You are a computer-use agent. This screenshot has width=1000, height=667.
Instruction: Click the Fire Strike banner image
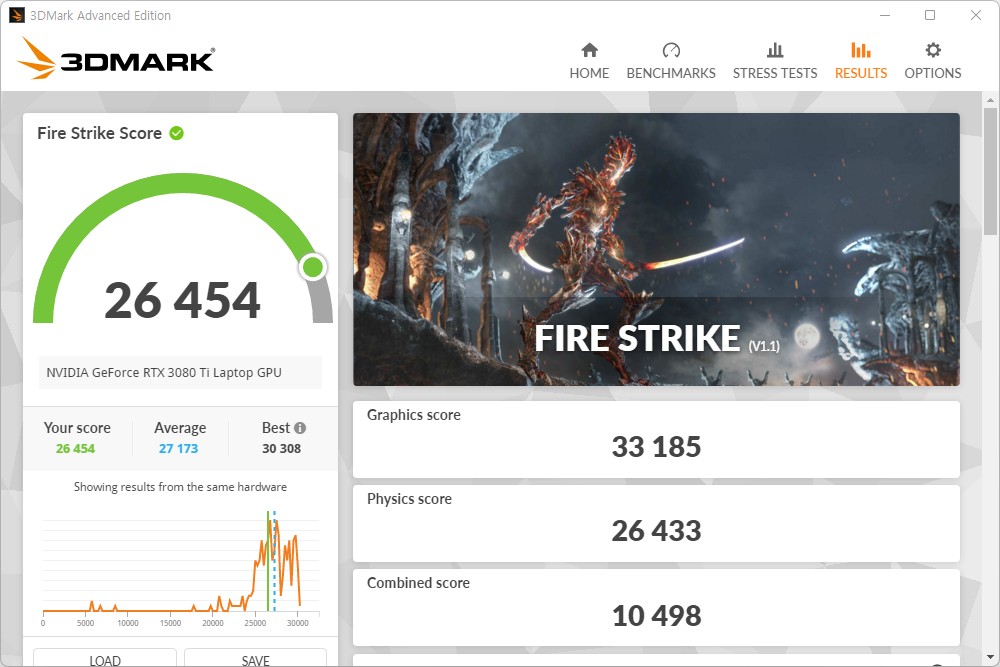click(656, 249)
